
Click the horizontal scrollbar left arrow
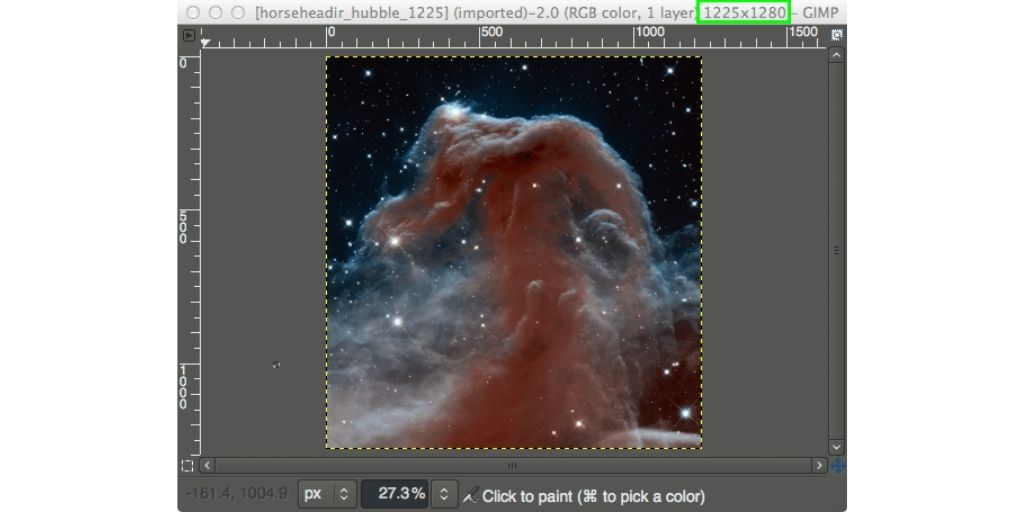(207, 466)
